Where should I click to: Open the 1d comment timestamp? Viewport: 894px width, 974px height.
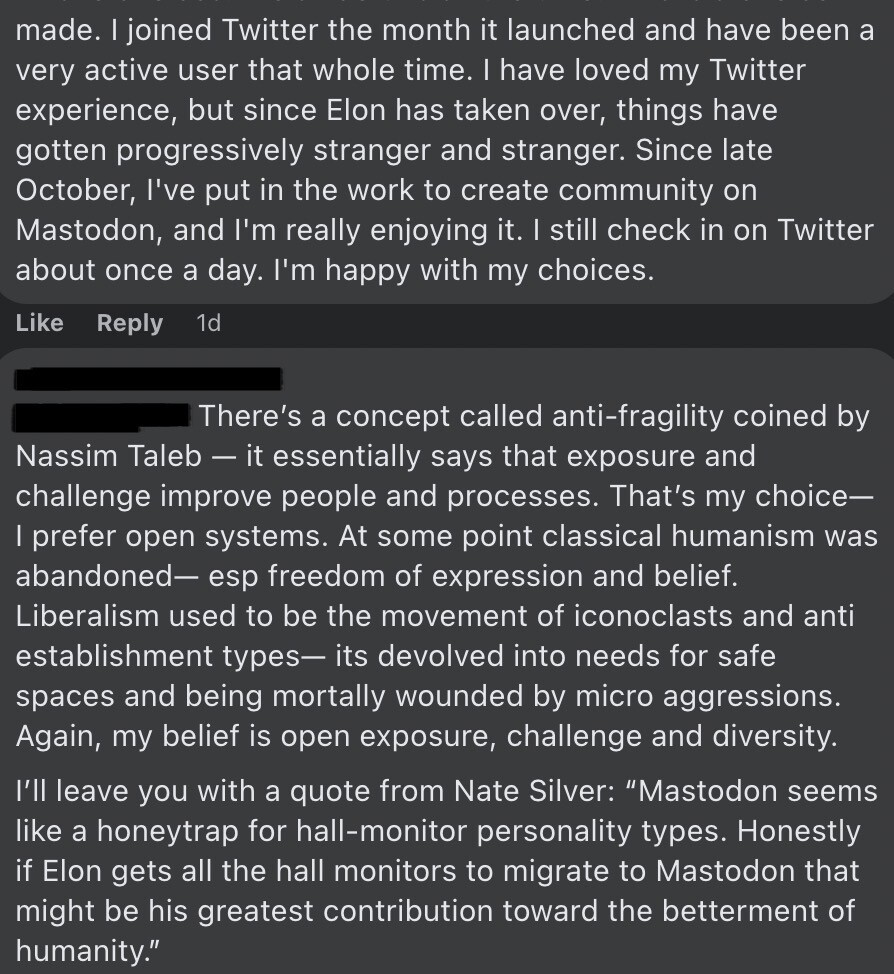tap(208, 323)
